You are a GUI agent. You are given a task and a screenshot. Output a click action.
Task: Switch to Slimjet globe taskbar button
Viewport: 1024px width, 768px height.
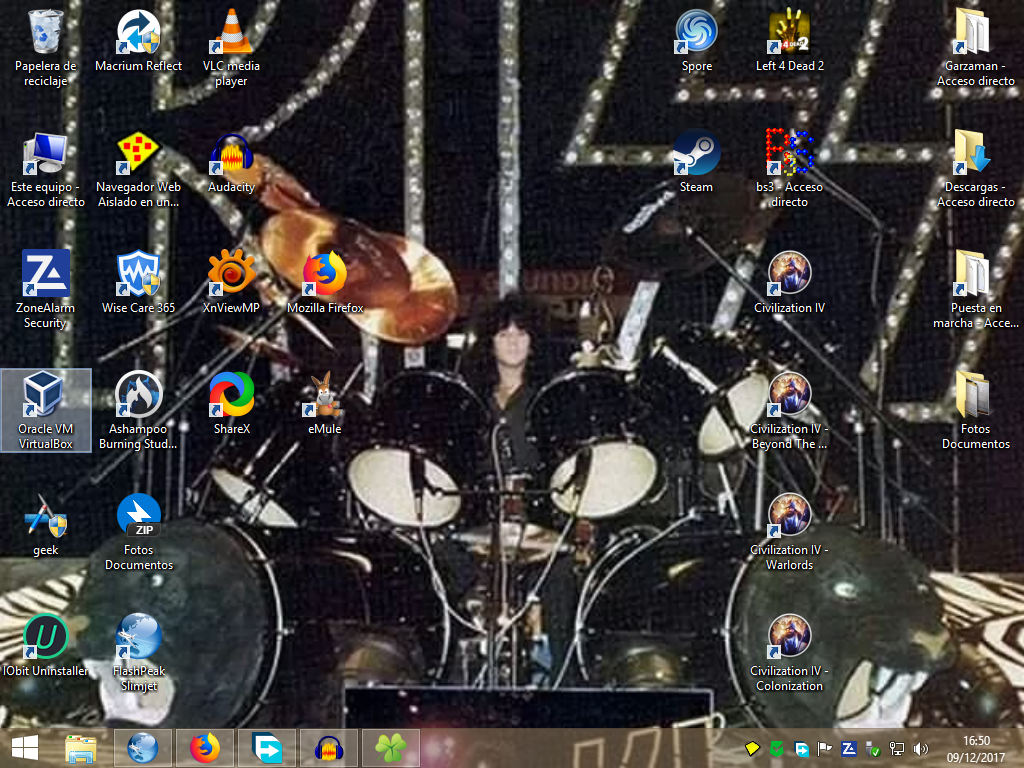(x=142, y=748)
